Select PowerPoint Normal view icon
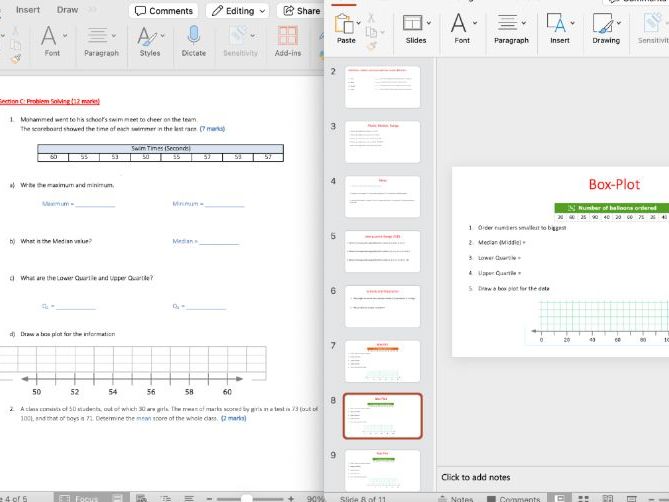The image size is (669, 502). coord(559,498)
